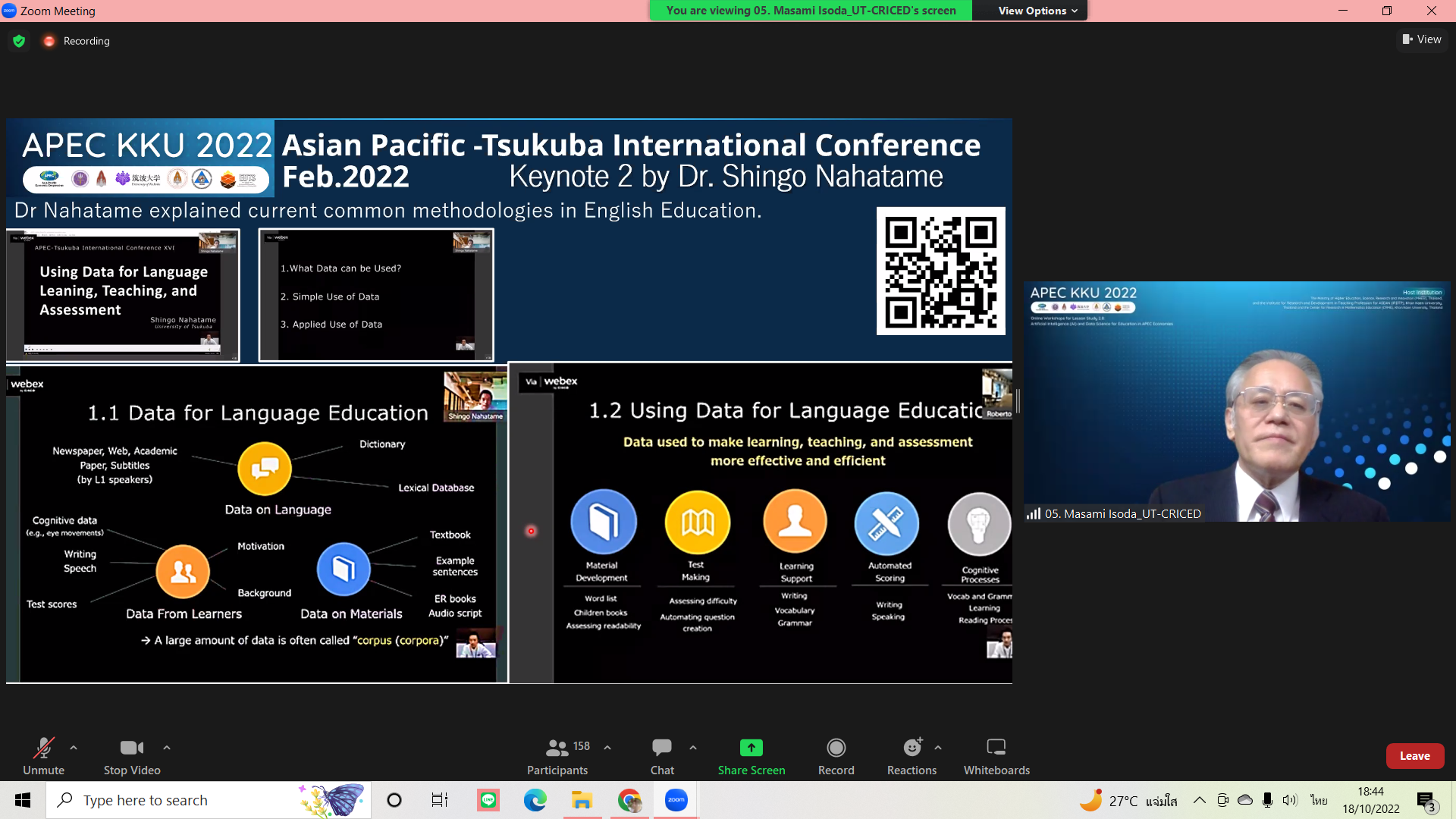Open the Participants panel icon
The height and width of the screenshot is (819, 1456).
pyautogui.click(x=557, y=748)
